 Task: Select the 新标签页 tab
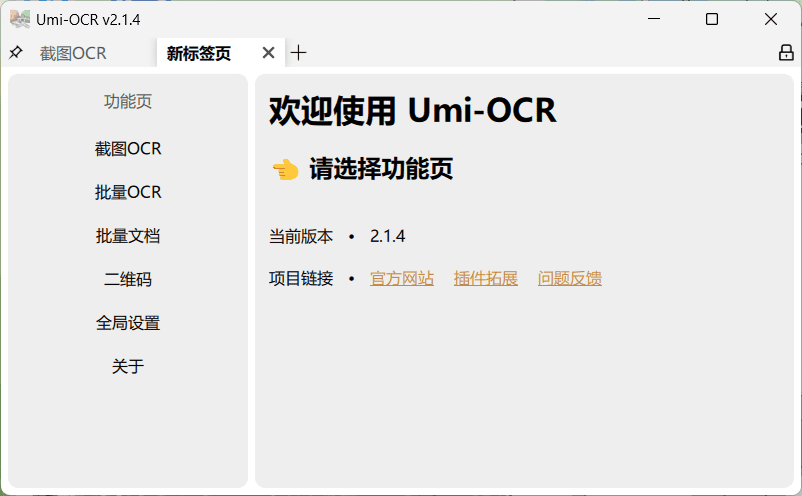point(200,54)
